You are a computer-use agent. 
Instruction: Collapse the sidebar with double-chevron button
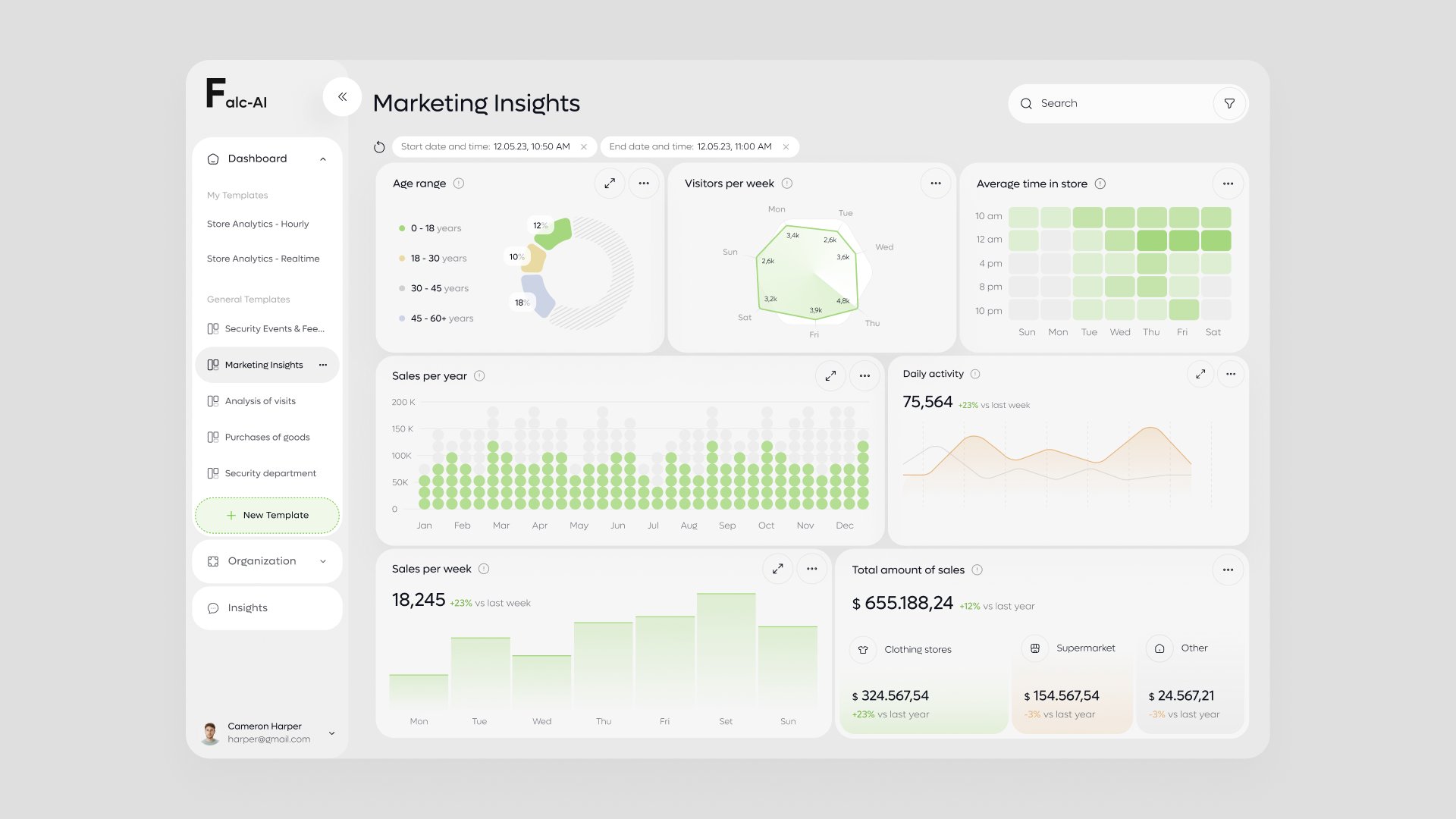point(342,97)
